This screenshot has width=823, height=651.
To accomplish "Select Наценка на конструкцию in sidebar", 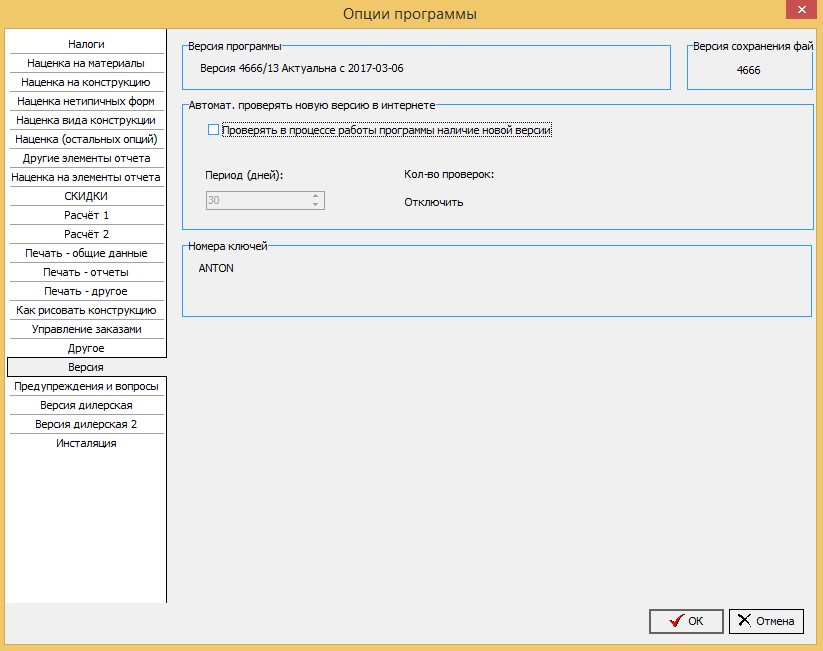I will point(86,82).
